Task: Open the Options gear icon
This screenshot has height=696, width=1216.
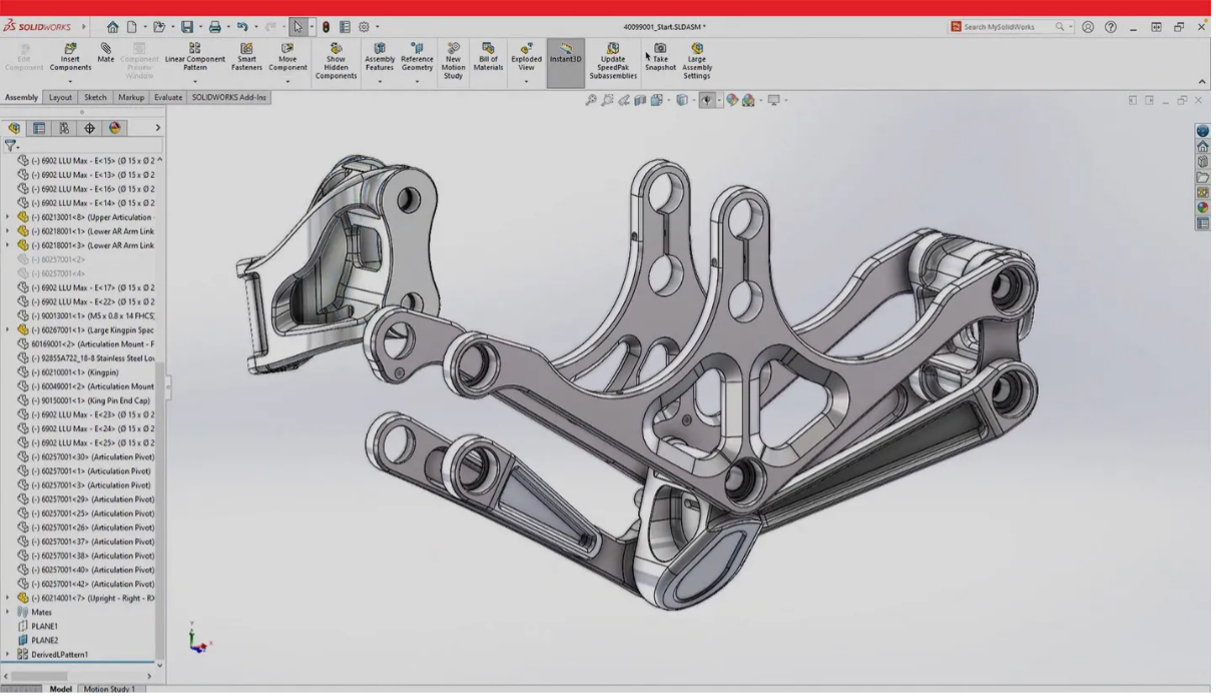Action: [364, 27]
